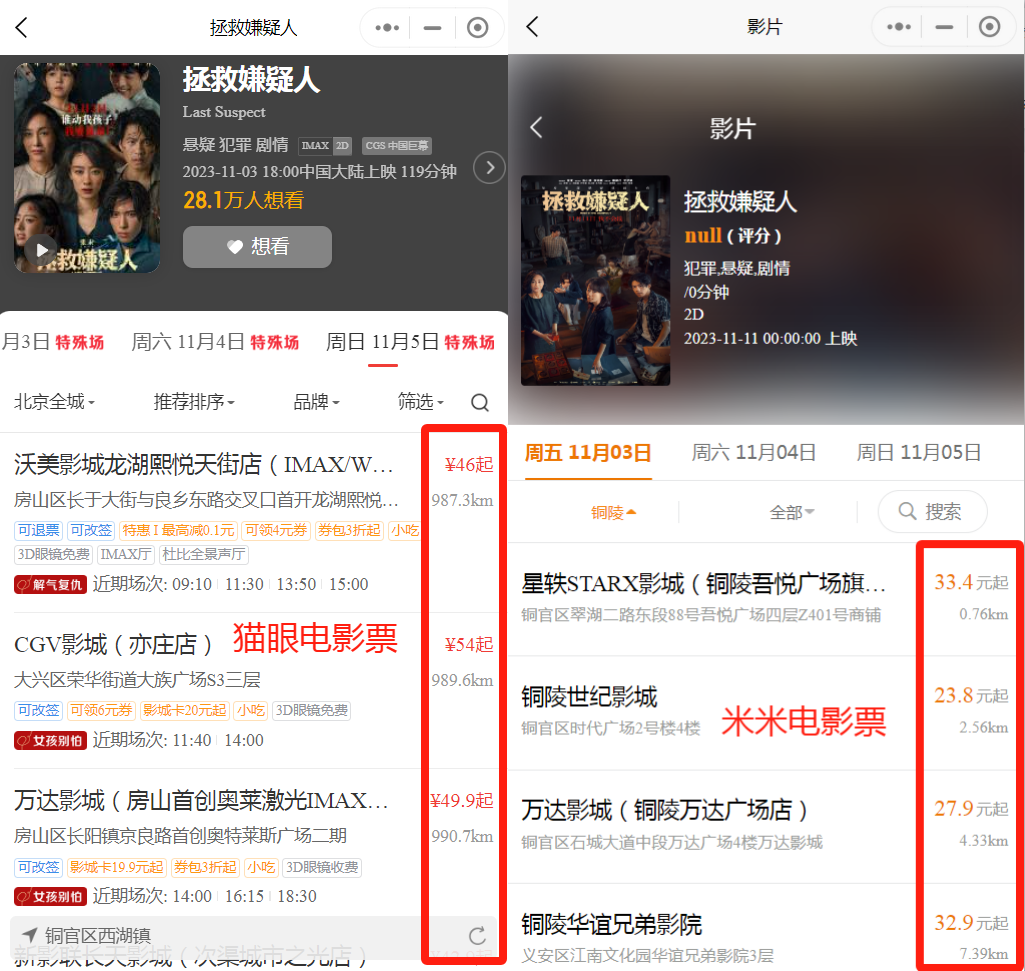Open the 铜陵 city dropdown
The image size is (1025, 971).
613,512
